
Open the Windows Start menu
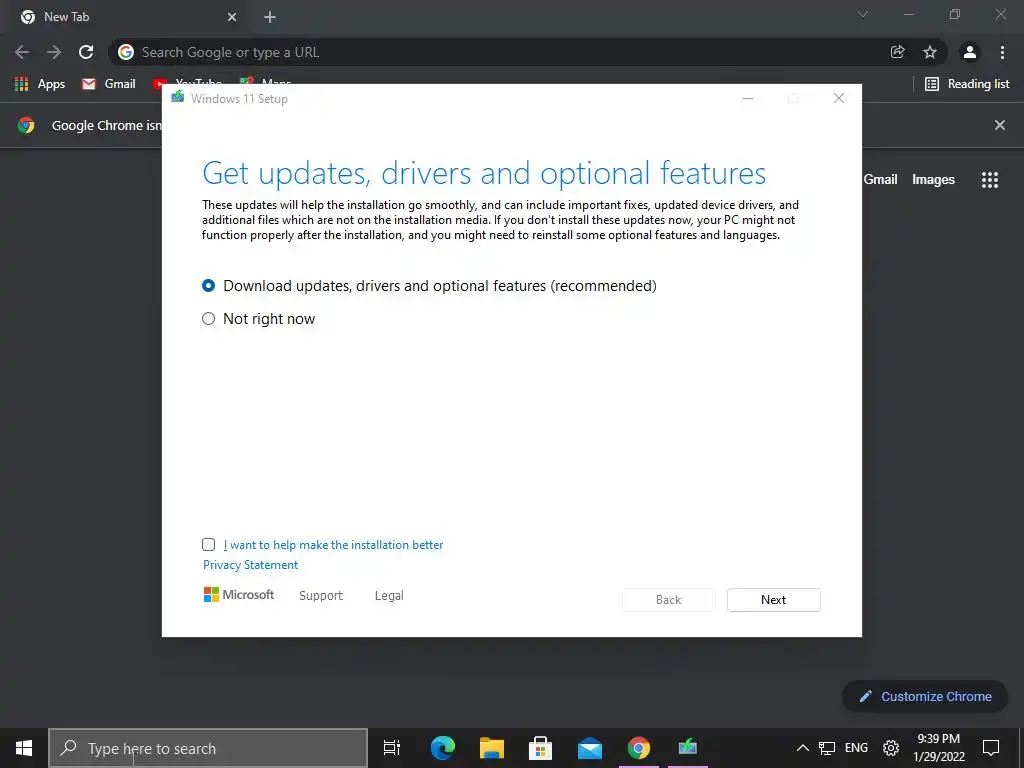click(24, 748)
